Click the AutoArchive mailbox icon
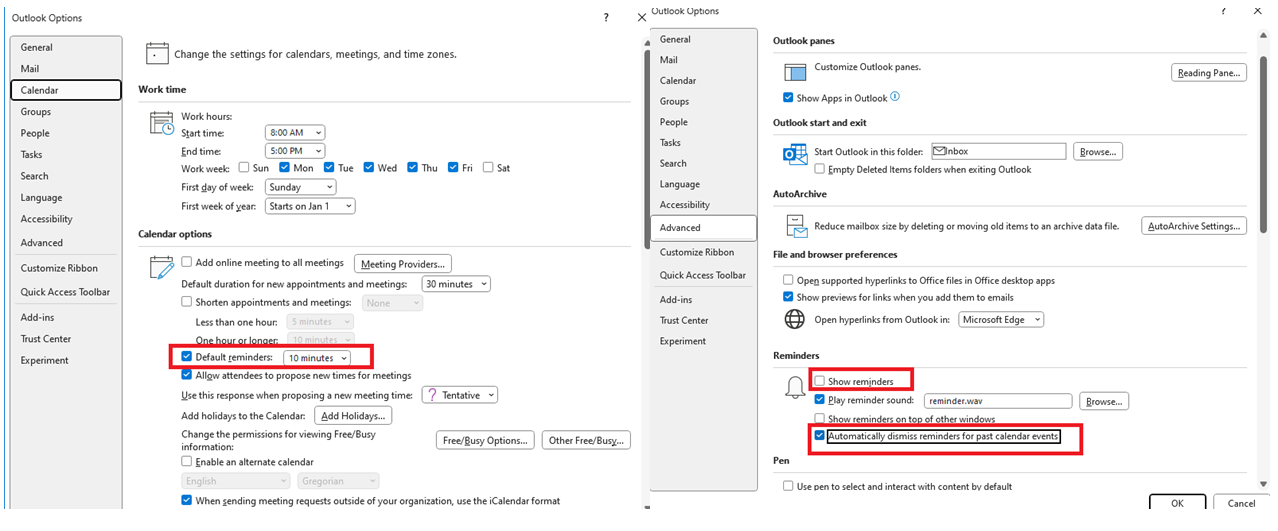Viewport: 1278px width, 531px height. pyautogui.click(x=795, y=225)
